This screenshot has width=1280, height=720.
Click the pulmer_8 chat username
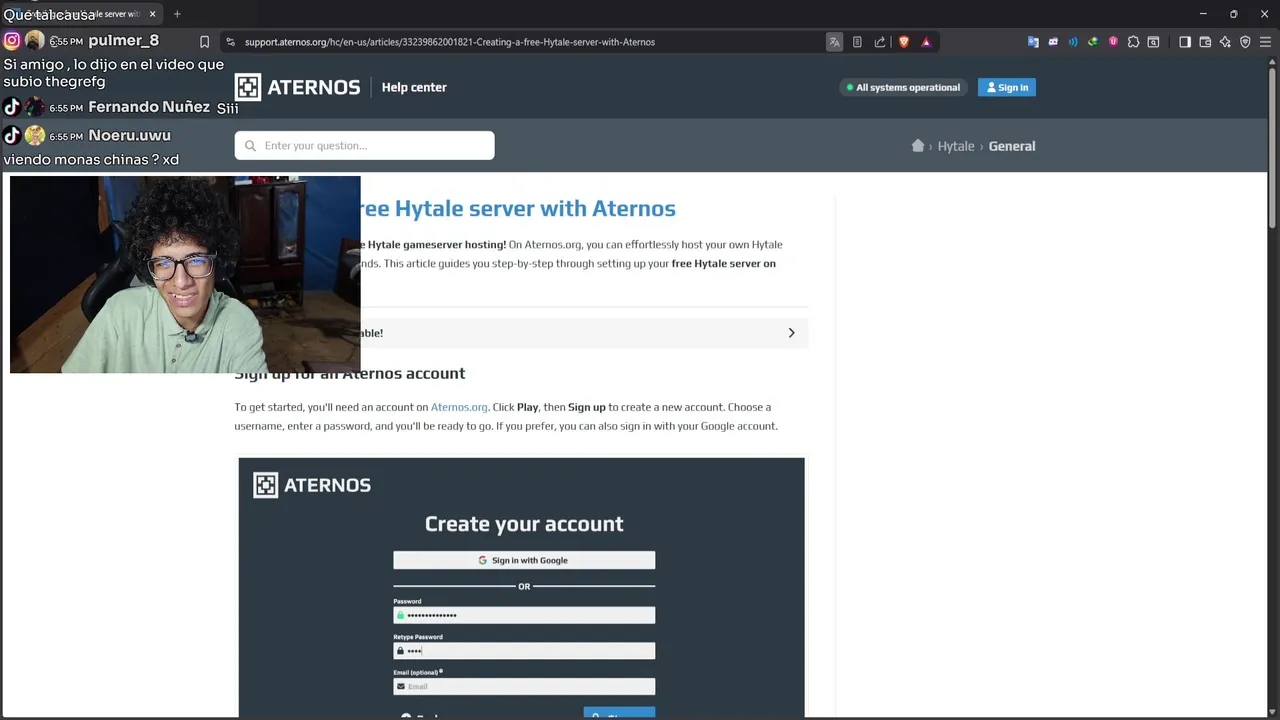pyautogui.click(x=124, y=41)
